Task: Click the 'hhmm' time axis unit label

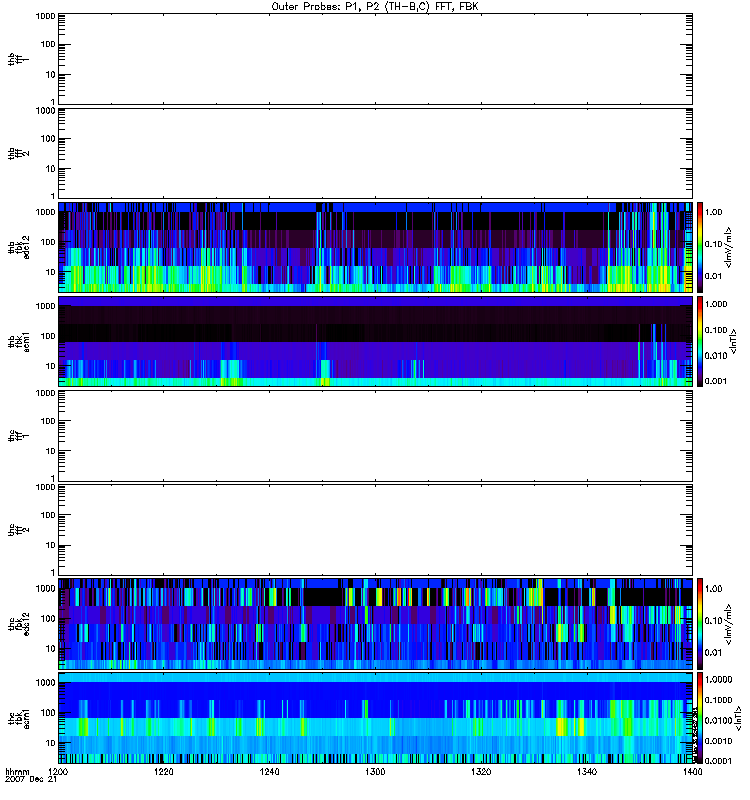Action: [x=16, y=772]
